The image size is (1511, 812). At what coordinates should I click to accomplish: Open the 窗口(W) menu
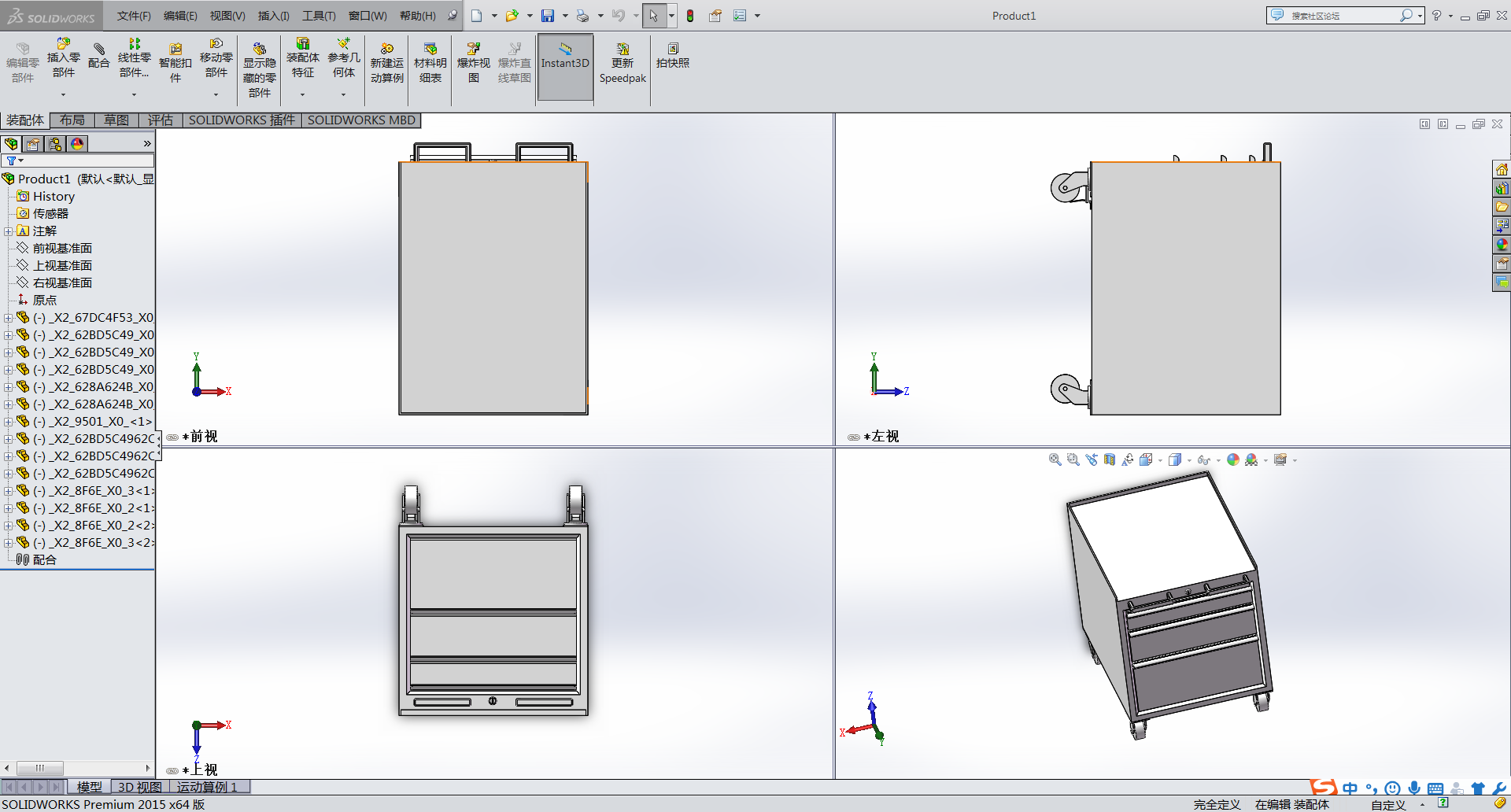(x=368, y=16)
